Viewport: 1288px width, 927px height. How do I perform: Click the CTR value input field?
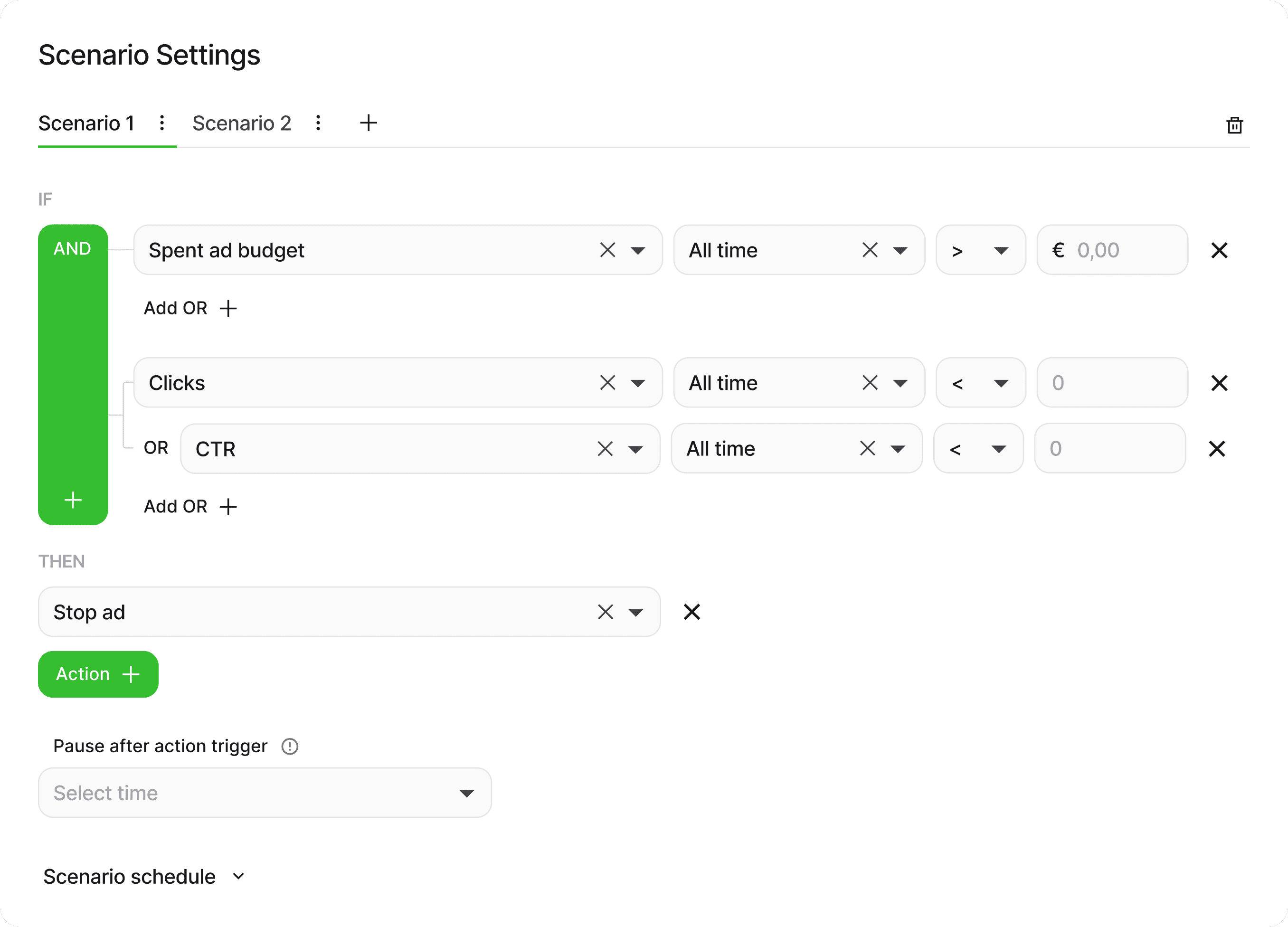click(x=1110, y=449)
